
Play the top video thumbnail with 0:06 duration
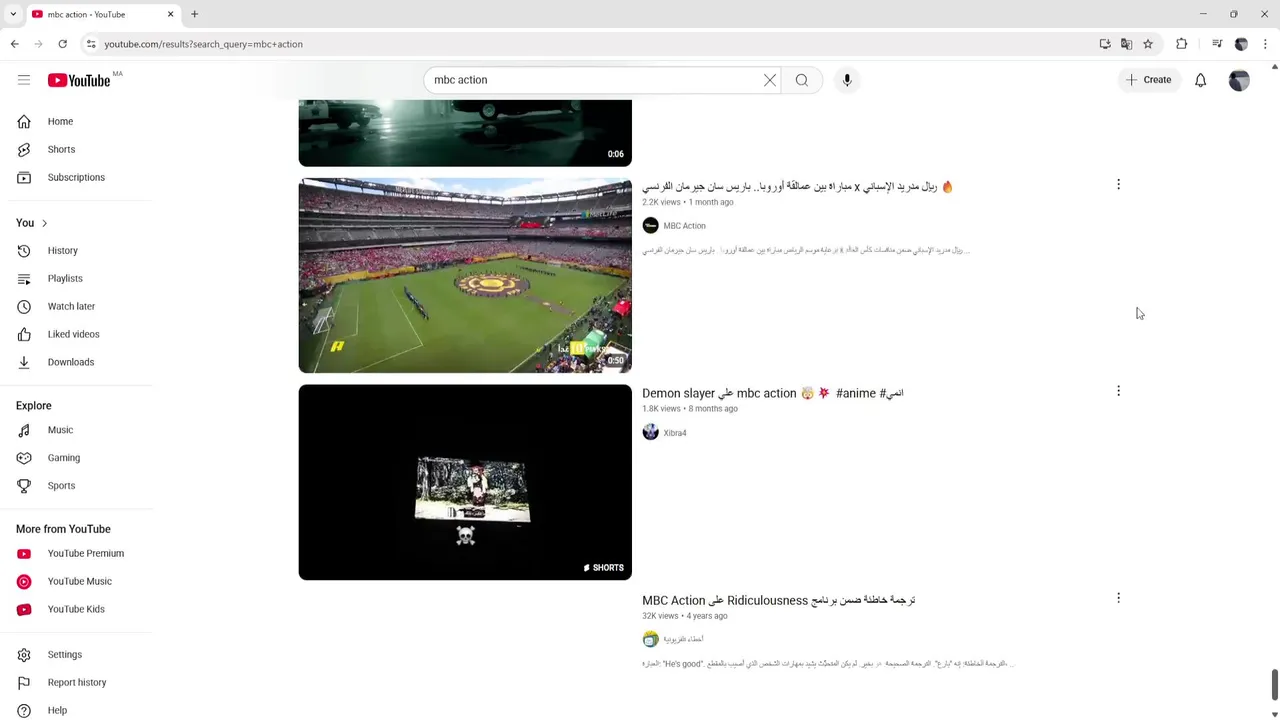click(465, 133)
